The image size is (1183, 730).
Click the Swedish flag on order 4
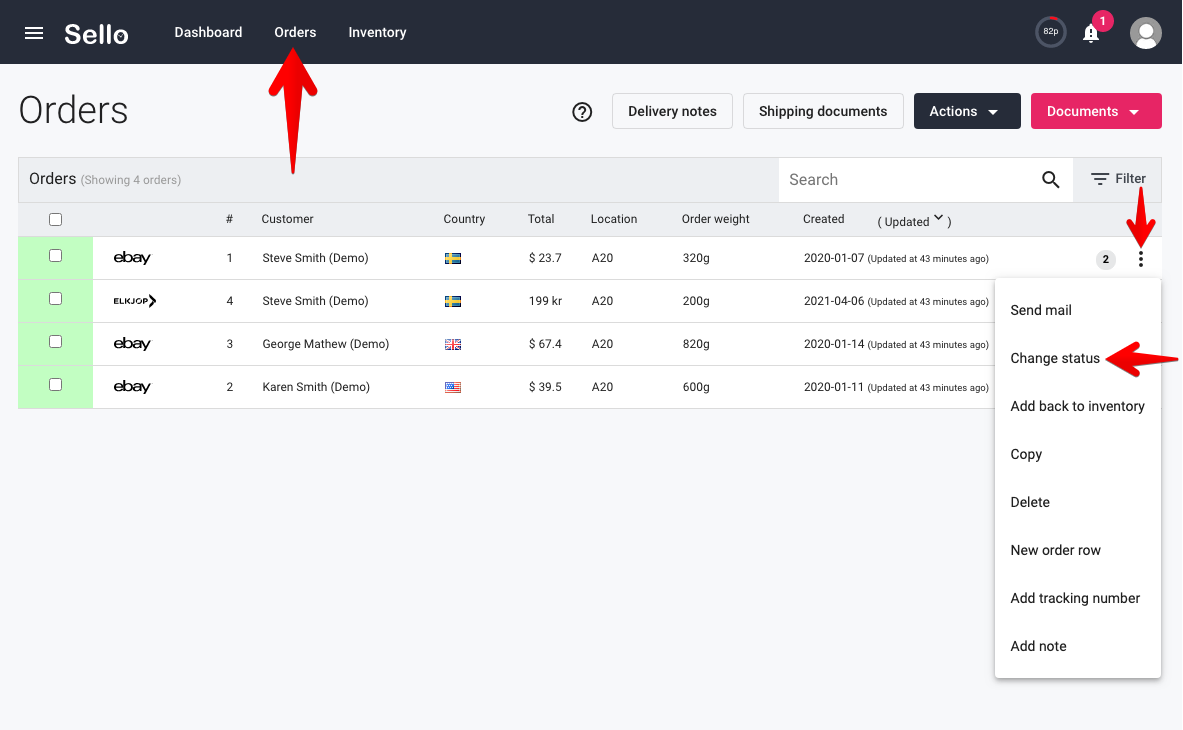coord(453,302)
